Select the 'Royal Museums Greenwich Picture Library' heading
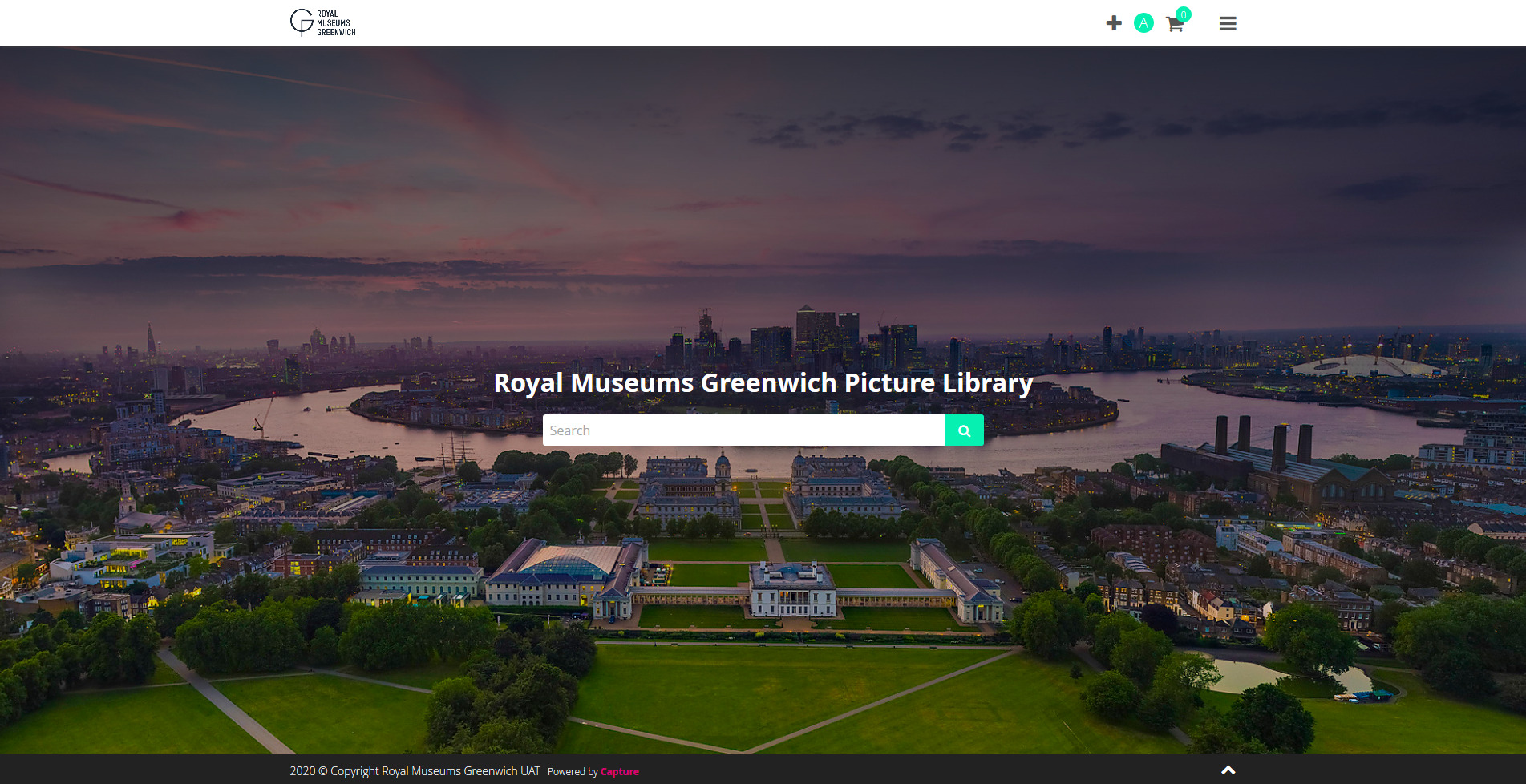1526x784 pixels. click(763, 383)
